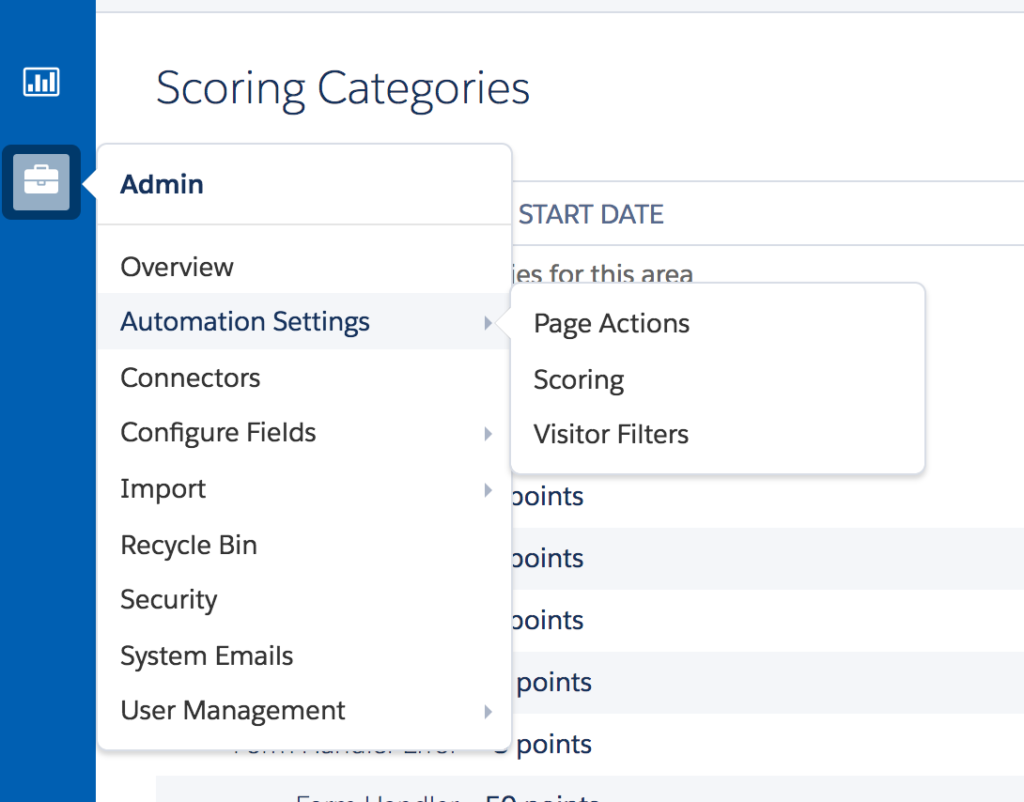
Task: Click the briefcase Admin icon in sidebar
Action: [x=40, y=183]
